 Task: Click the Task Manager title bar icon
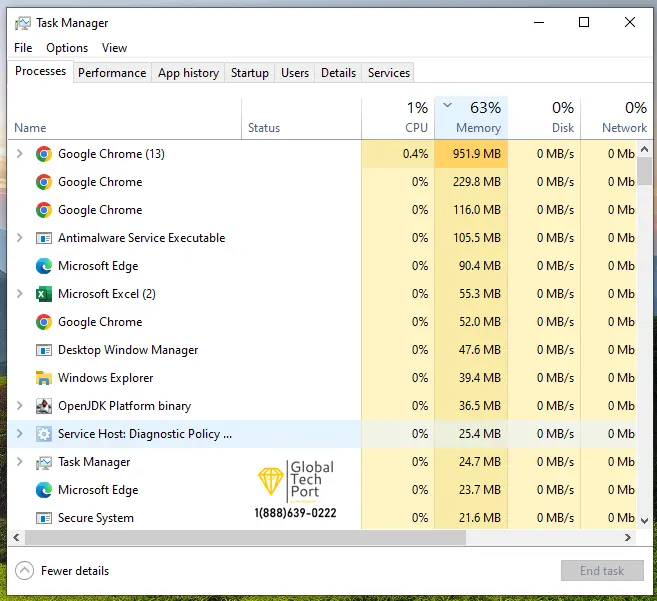23,23
